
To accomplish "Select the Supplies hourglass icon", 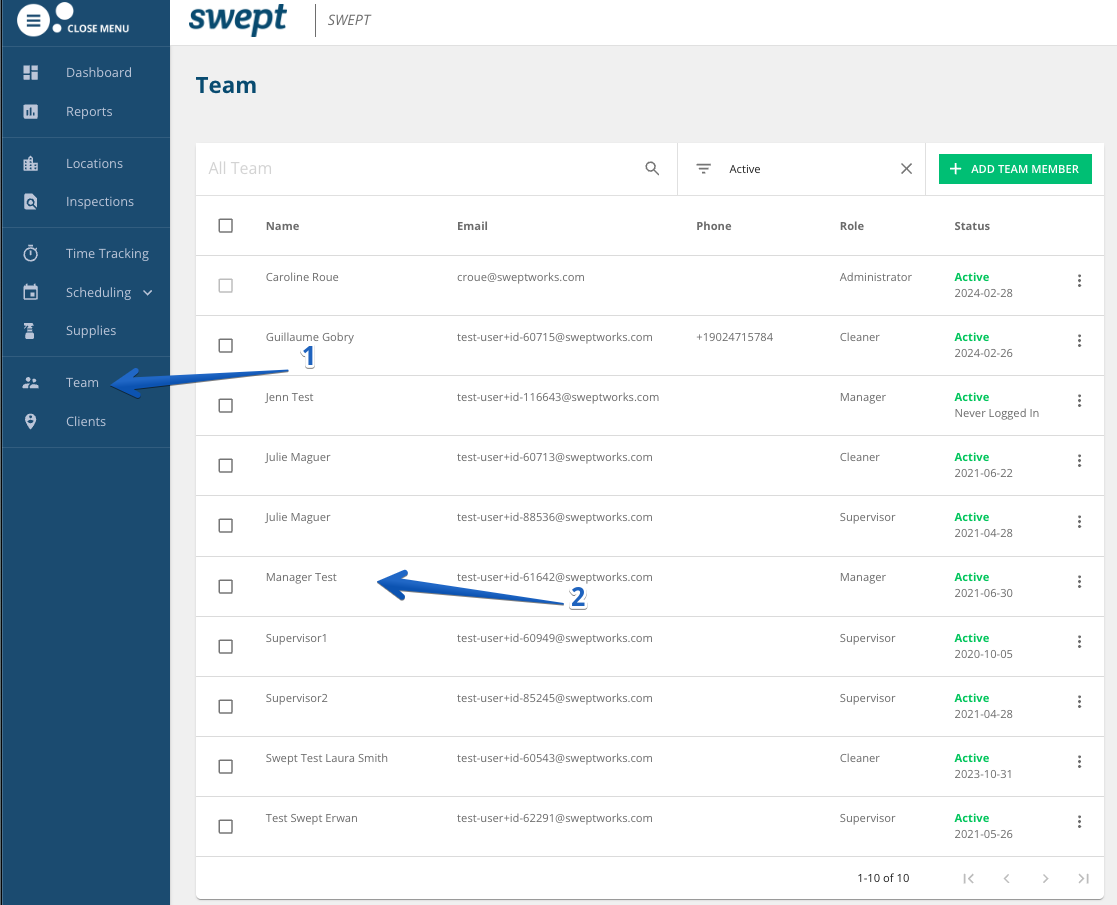I will (30, 330).
